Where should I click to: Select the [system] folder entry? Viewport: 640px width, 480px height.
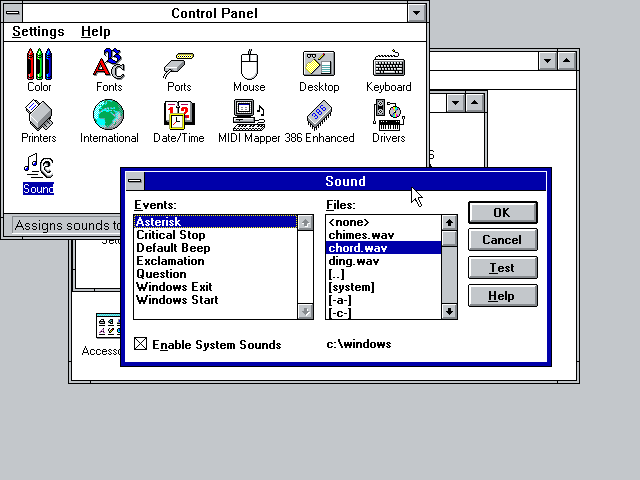tap(384, 287)
